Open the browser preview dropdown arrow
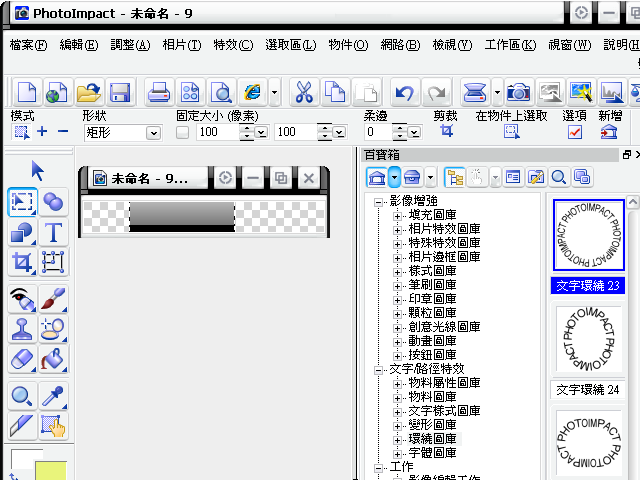This screenshot has width=640, height=480. click(275, 92)
